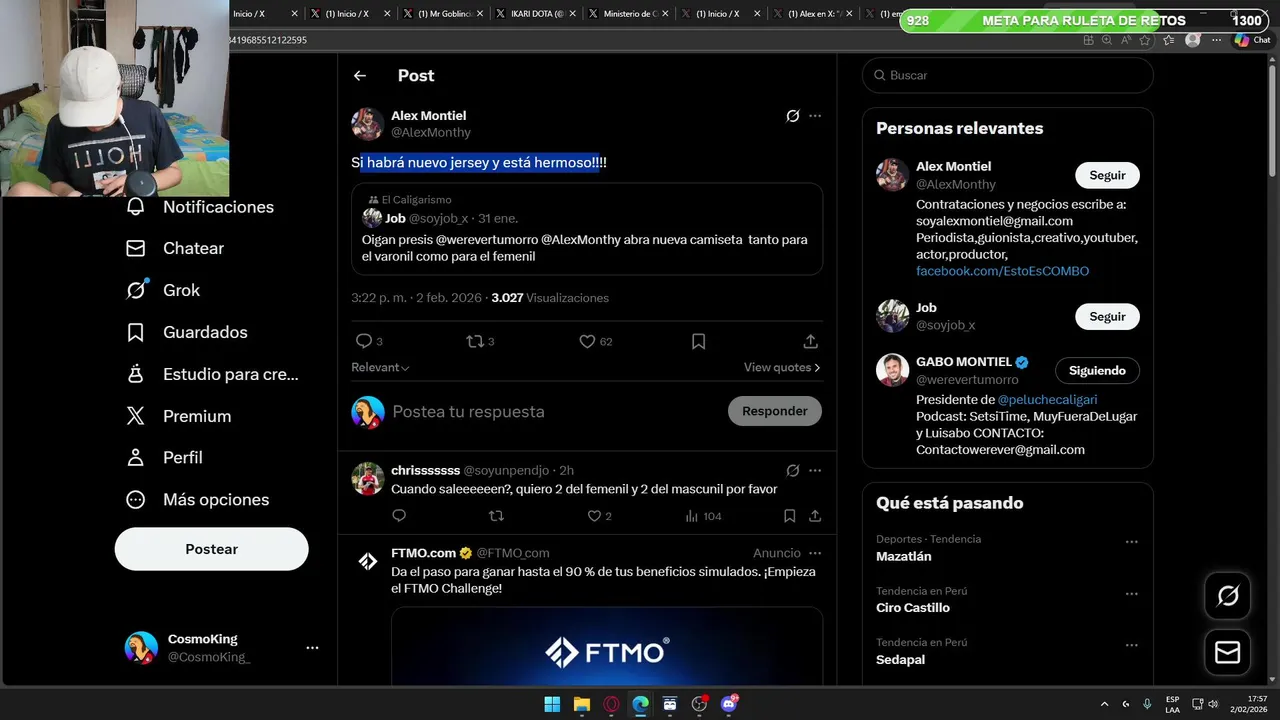Reply to chrisssssss comment
The width and height of the screenshot is (1280, 720).
pos(399,516)
